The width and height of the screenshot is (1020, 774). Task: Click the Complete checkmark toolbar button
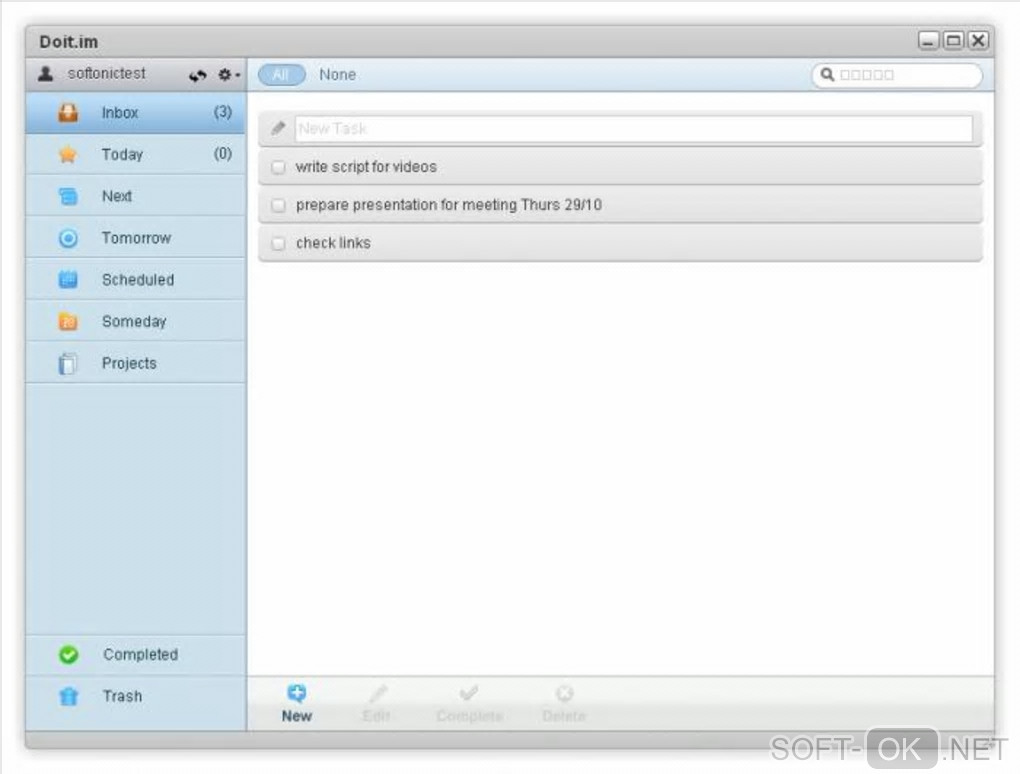[x=469, y=704]
